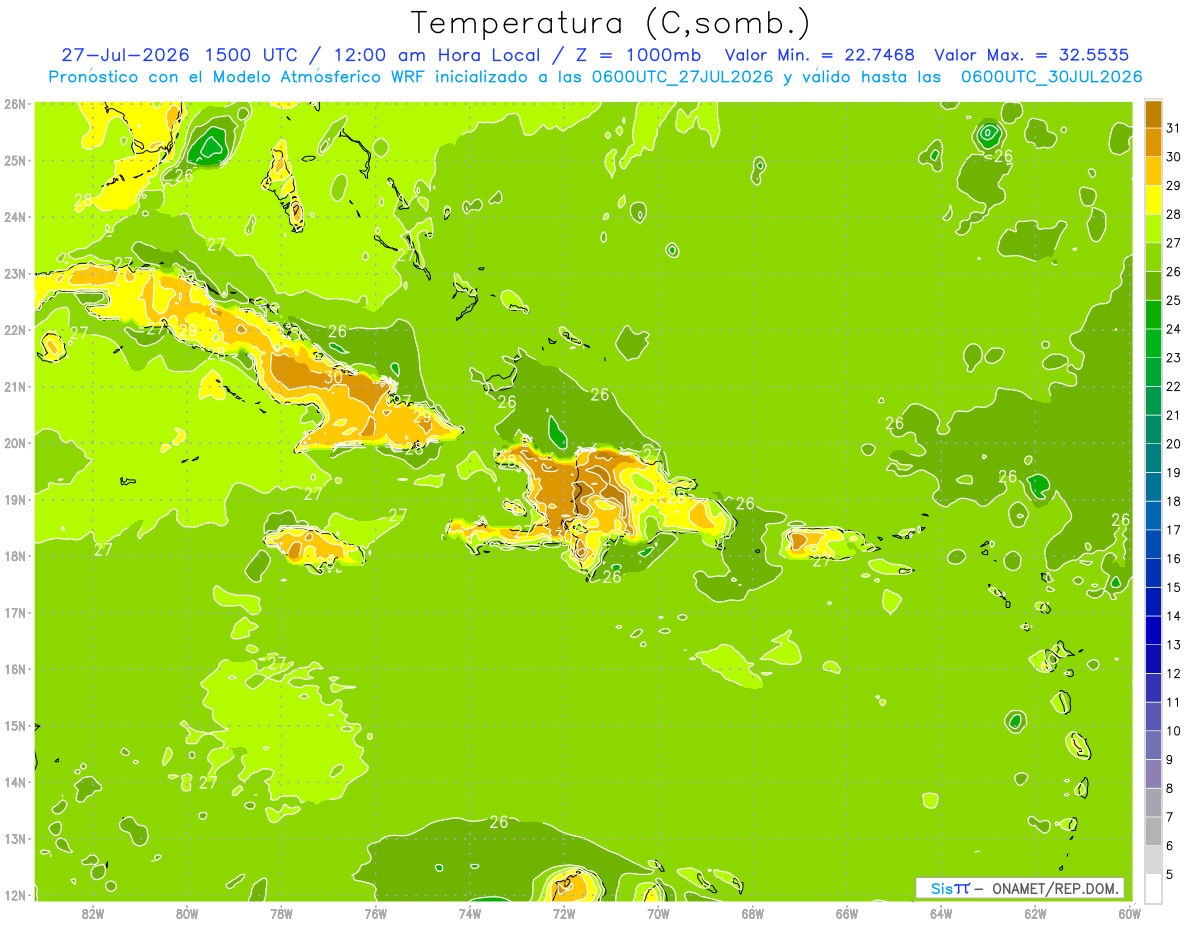Screen dimensions: 1200x927
Task: Click the "22N" latitude axis label
Action: tap(15, 330)
